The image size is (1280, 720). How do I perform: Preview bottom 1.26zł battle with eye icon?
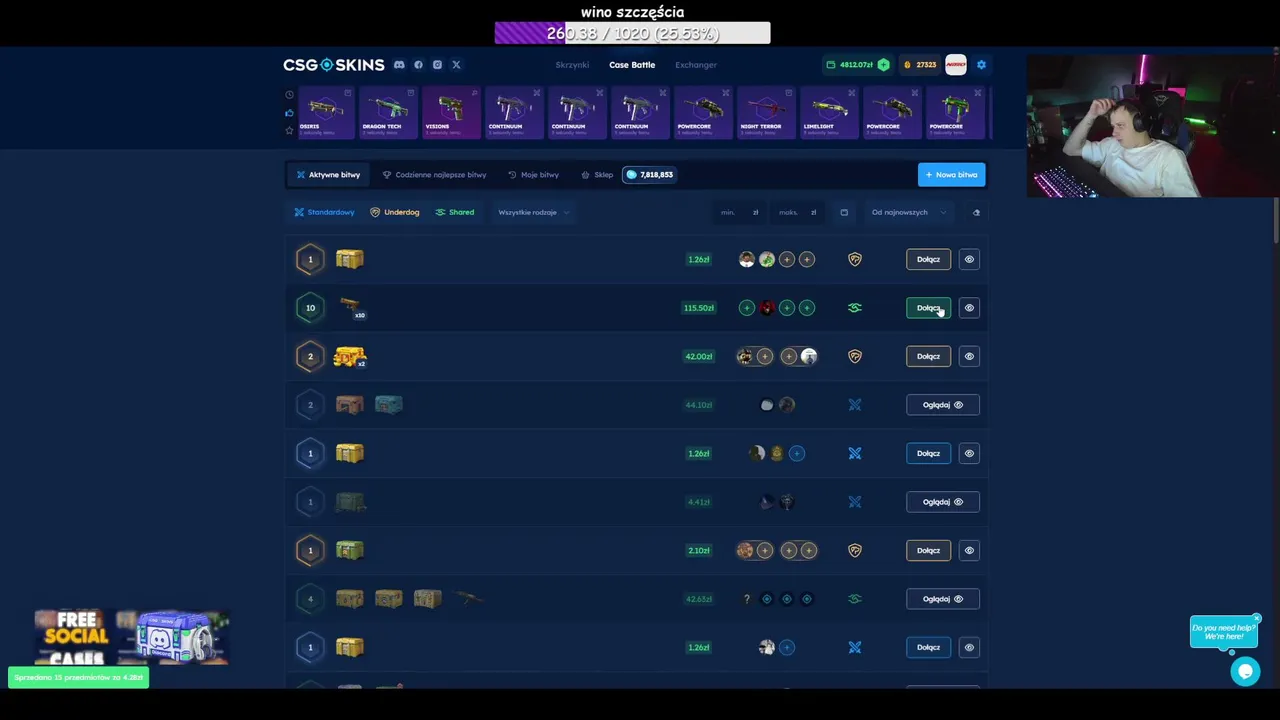pos(969,647)
